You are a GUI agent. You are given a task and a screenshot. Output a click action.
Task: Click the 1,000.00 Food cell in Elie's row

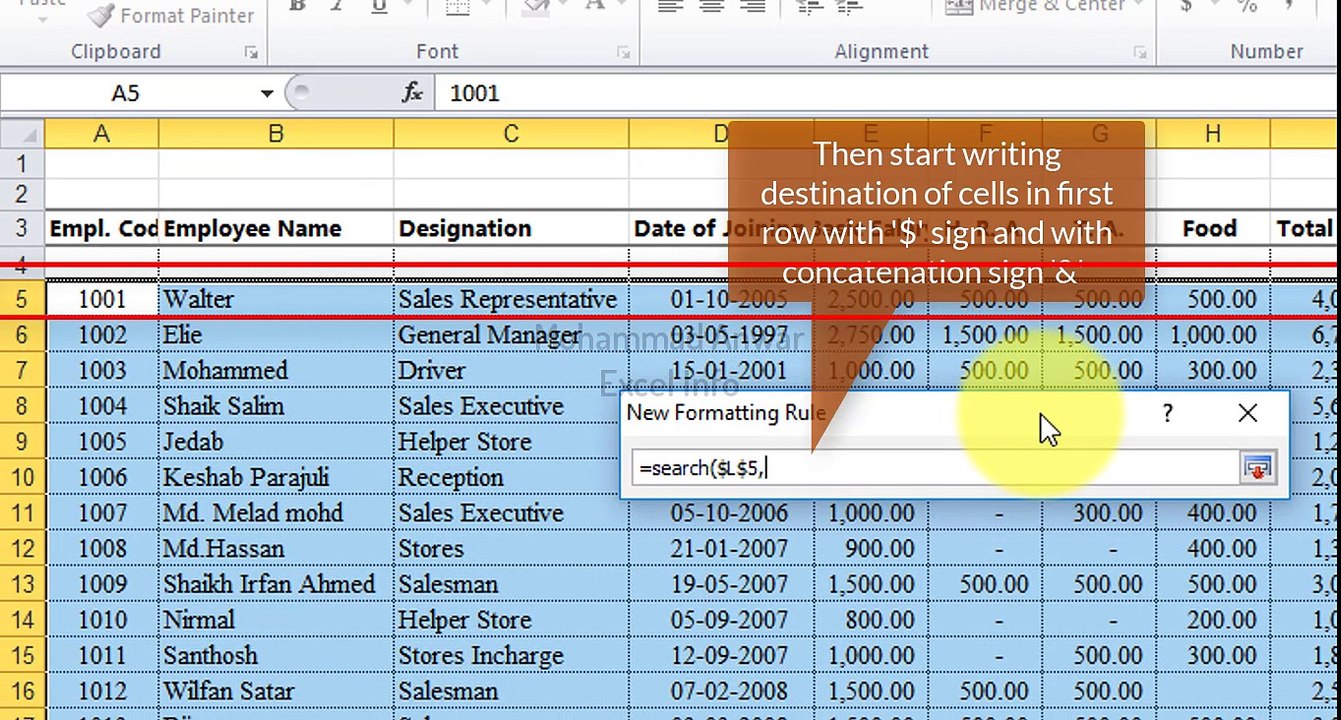click(1212, 334)
